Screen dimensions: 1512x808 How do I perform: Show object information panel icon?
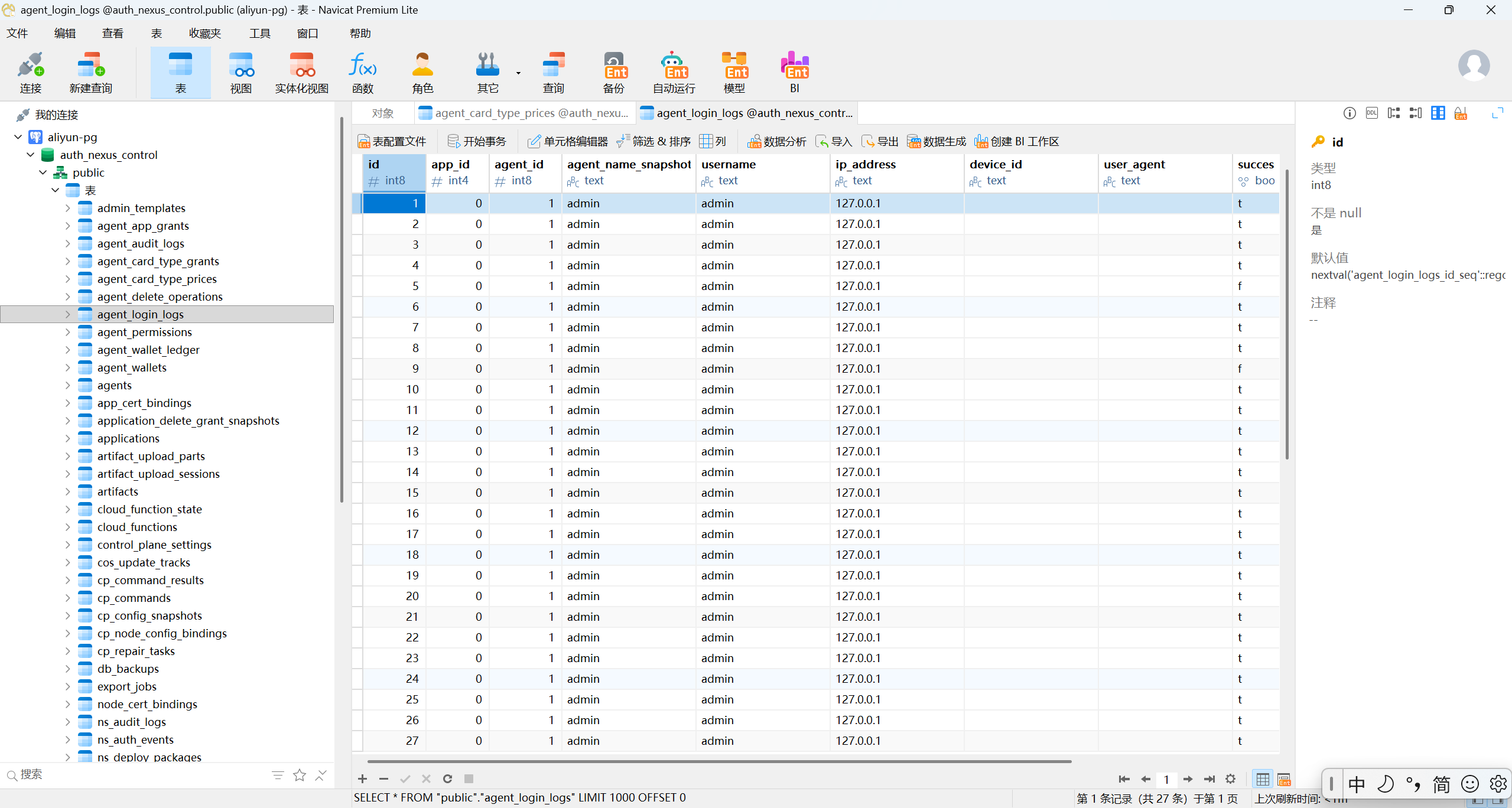pos(1350,113)
